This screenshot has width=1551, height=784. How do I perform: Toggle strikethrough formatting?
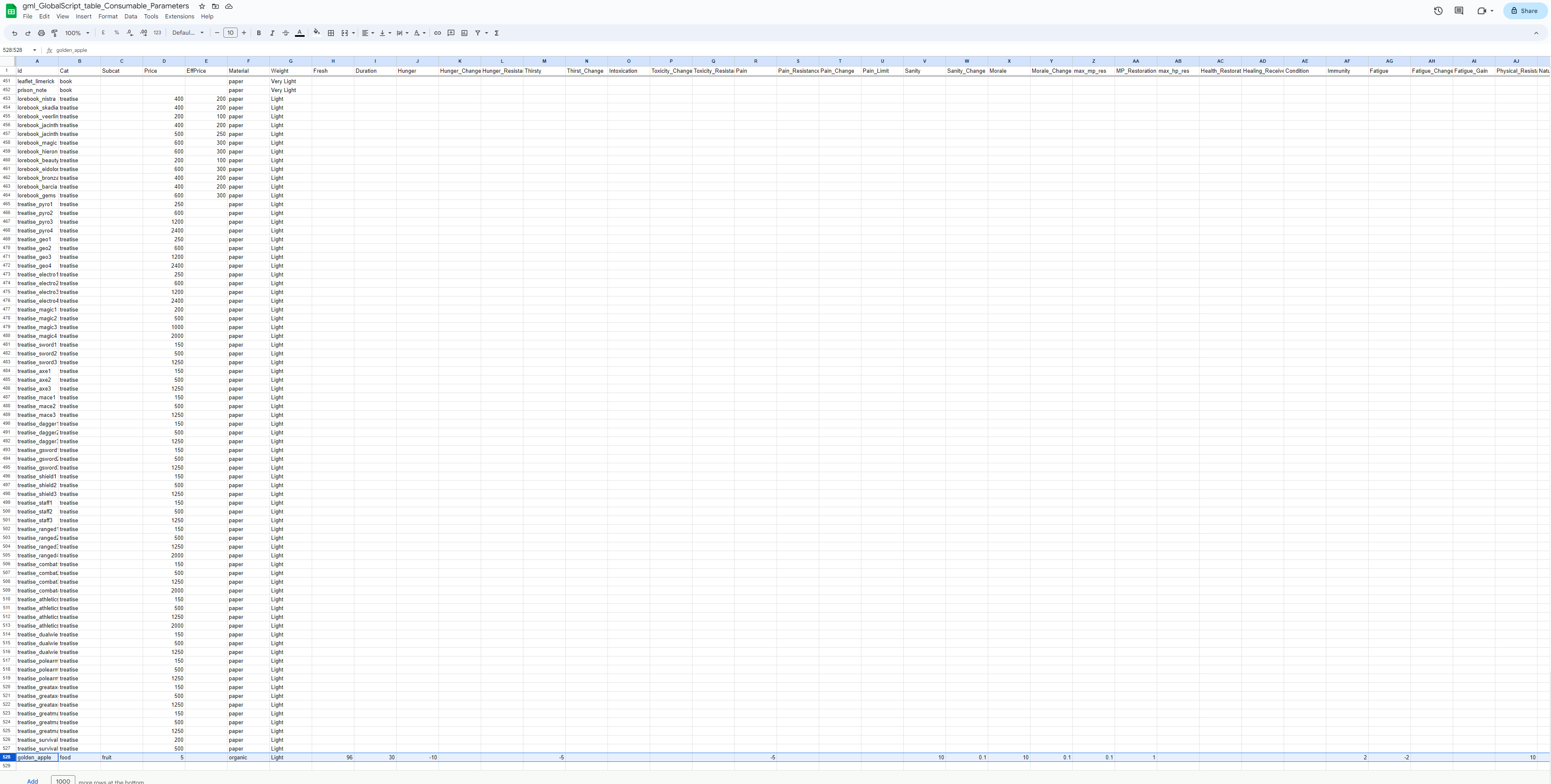(x=285, y=33)
